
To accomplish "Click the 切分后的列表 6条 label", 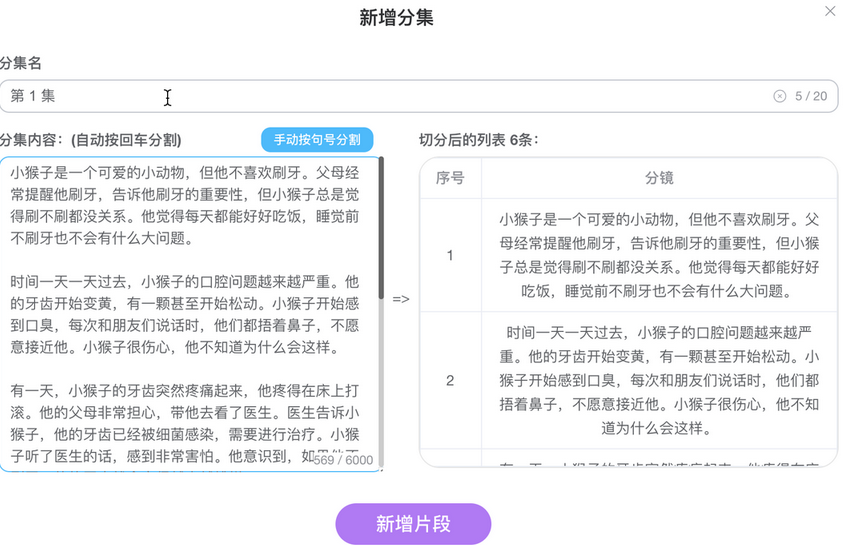I will coord(478,140).
